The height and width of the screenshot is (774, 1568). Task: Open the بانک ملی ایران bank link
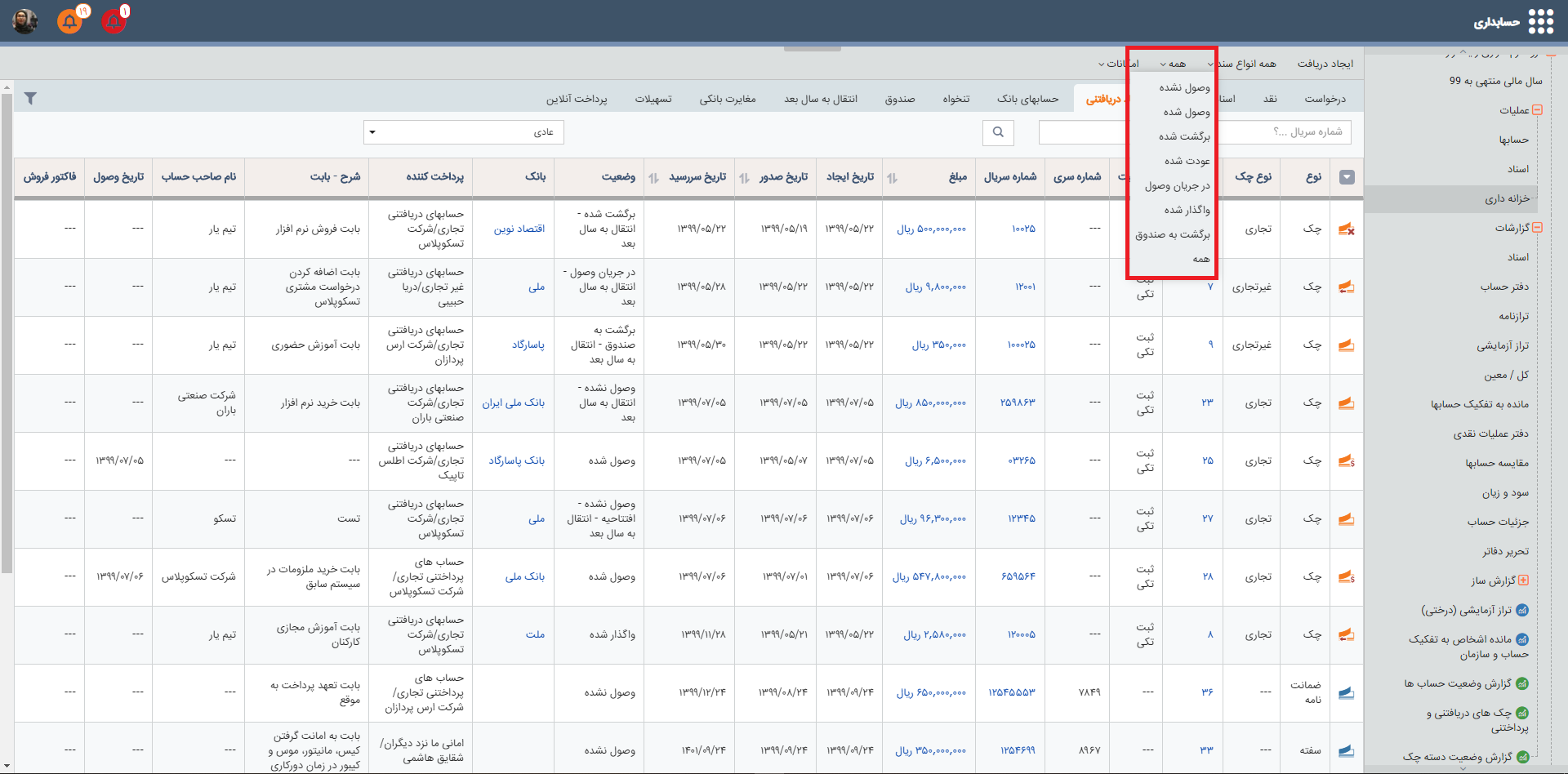[513, 403]
